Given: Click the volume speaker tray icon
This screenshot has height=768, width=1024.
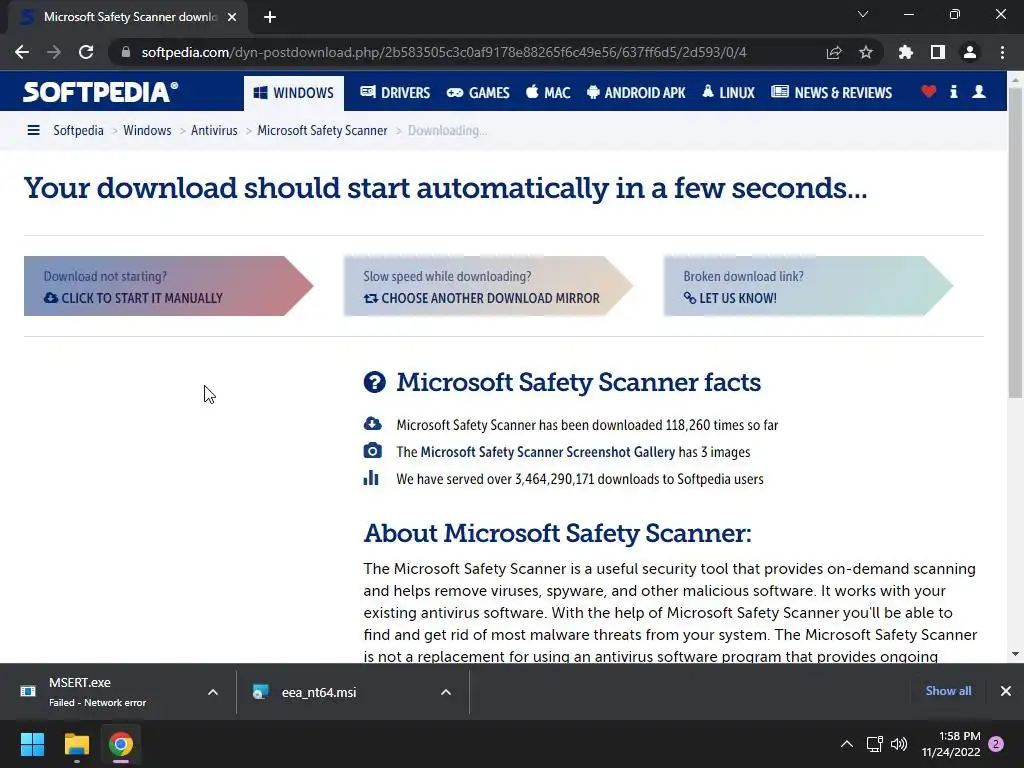Looking at the screenshot, I should click(899, 744).
